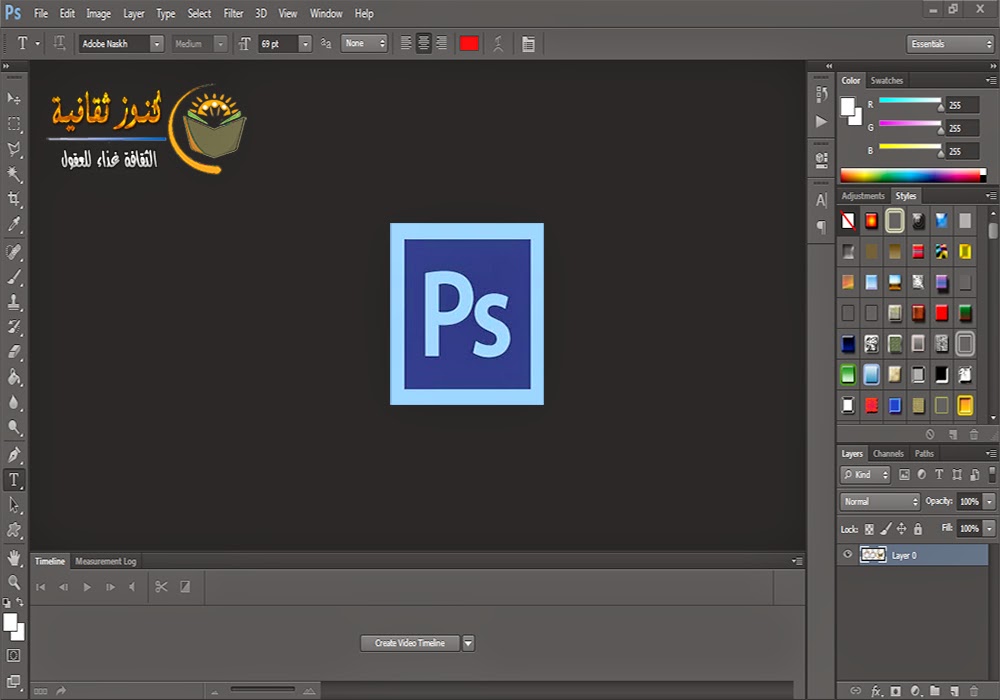This screenshot has height=700, width=1000.
Task: Switch to the Channels tab
Action: [888, 453]
